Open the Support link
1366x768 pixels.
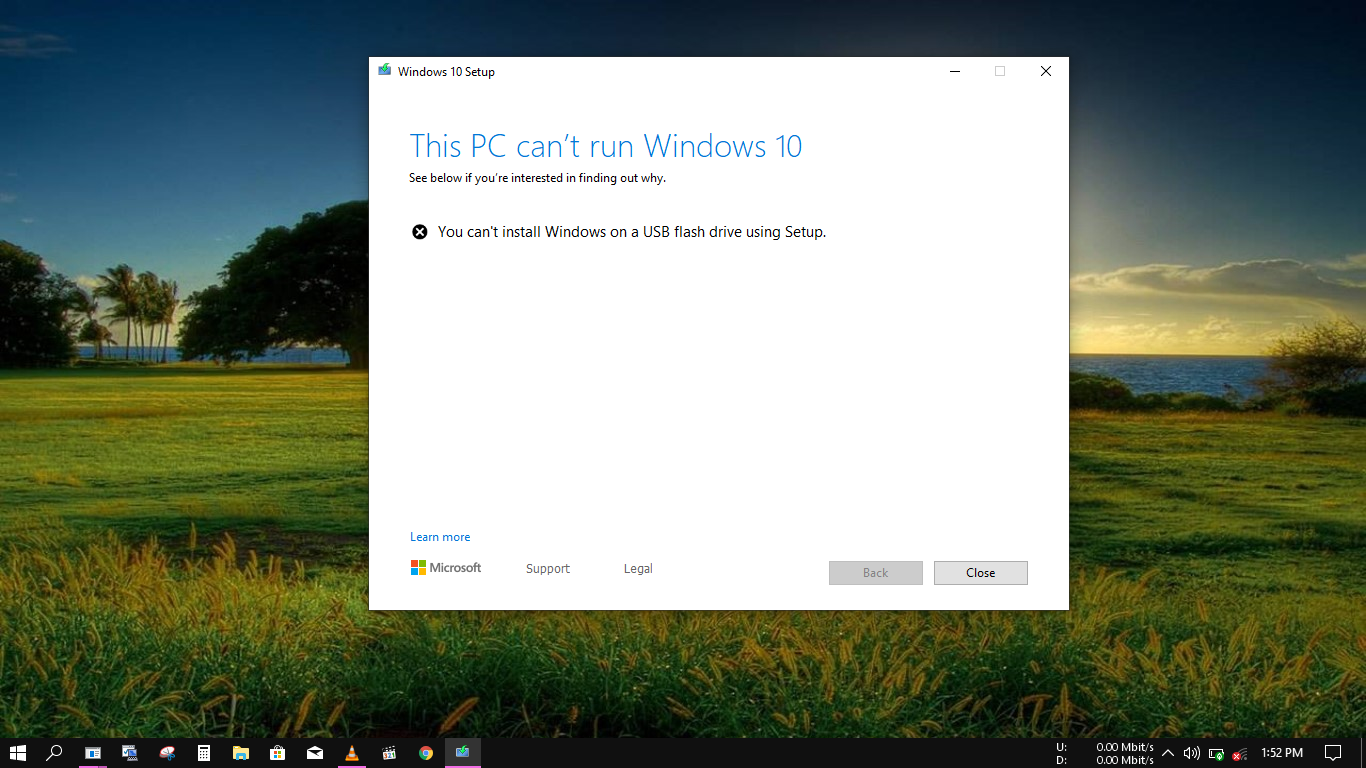(x=548, y=568)
